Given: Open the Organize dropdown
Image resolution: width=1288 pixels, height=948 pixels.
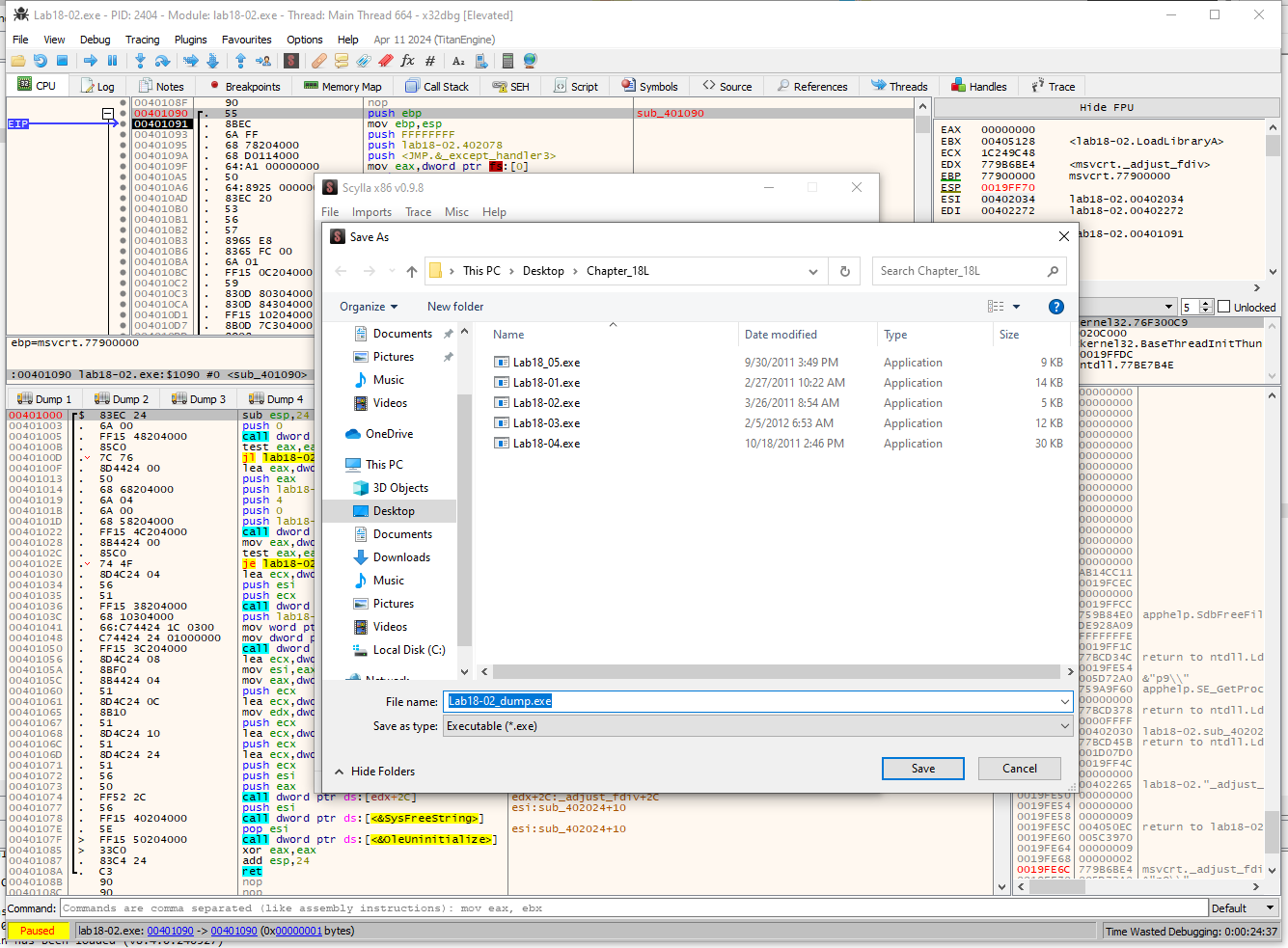Looking at the screenshot, I should point(369,307).
